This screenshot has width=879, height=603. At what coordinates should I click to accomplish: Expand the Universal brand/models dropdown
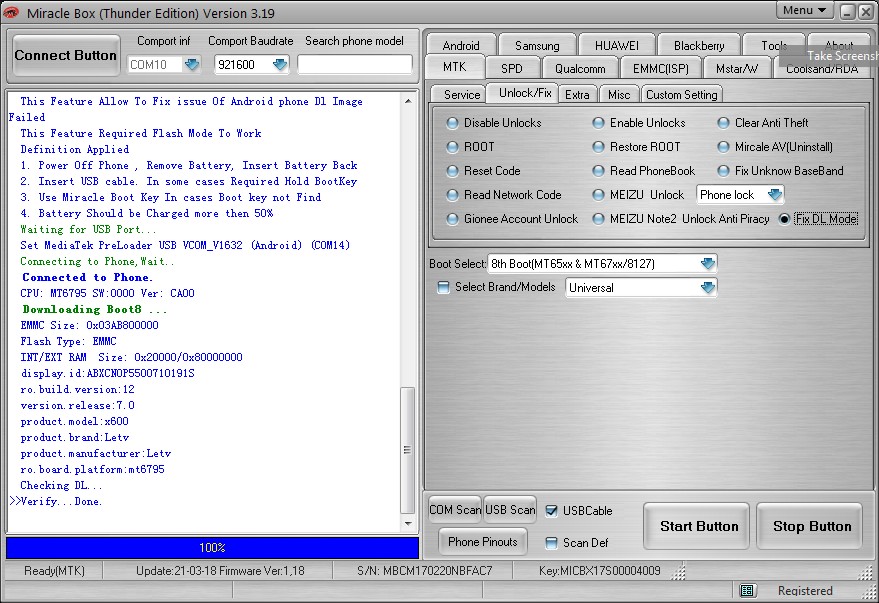pos(707,287)
